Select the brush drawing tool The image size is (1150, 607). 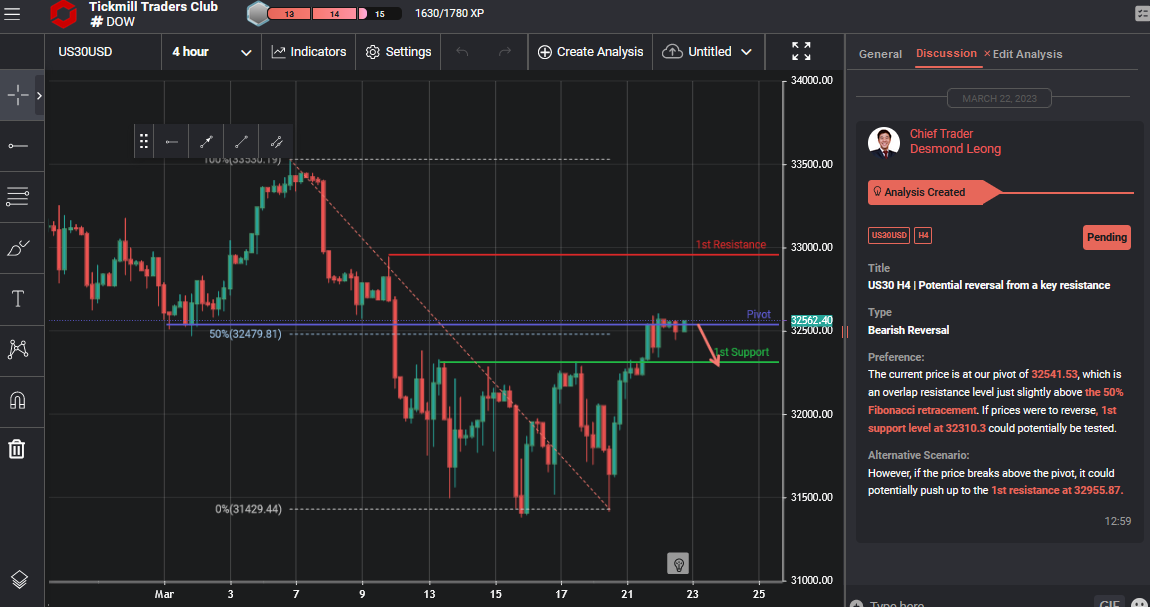[x=18, y=249]
